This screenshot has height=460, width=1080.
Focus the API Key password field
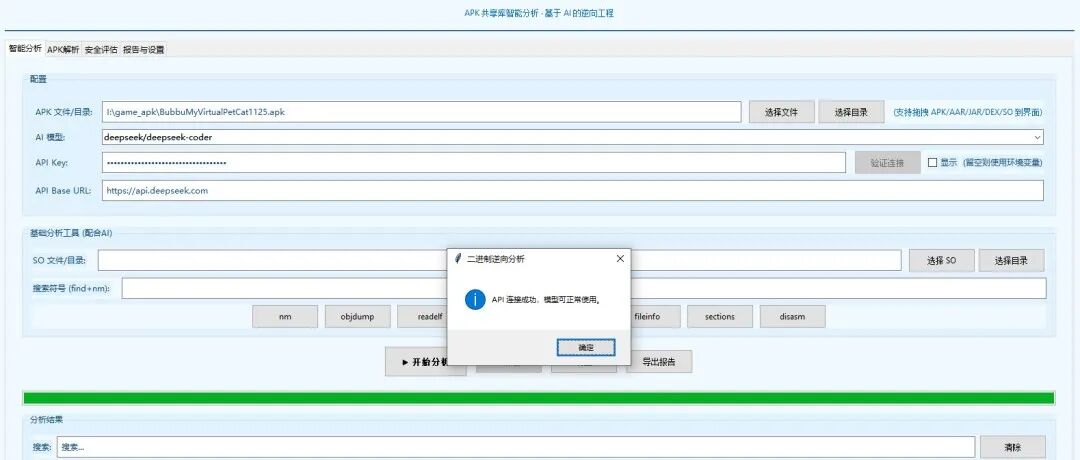[474, 163]
